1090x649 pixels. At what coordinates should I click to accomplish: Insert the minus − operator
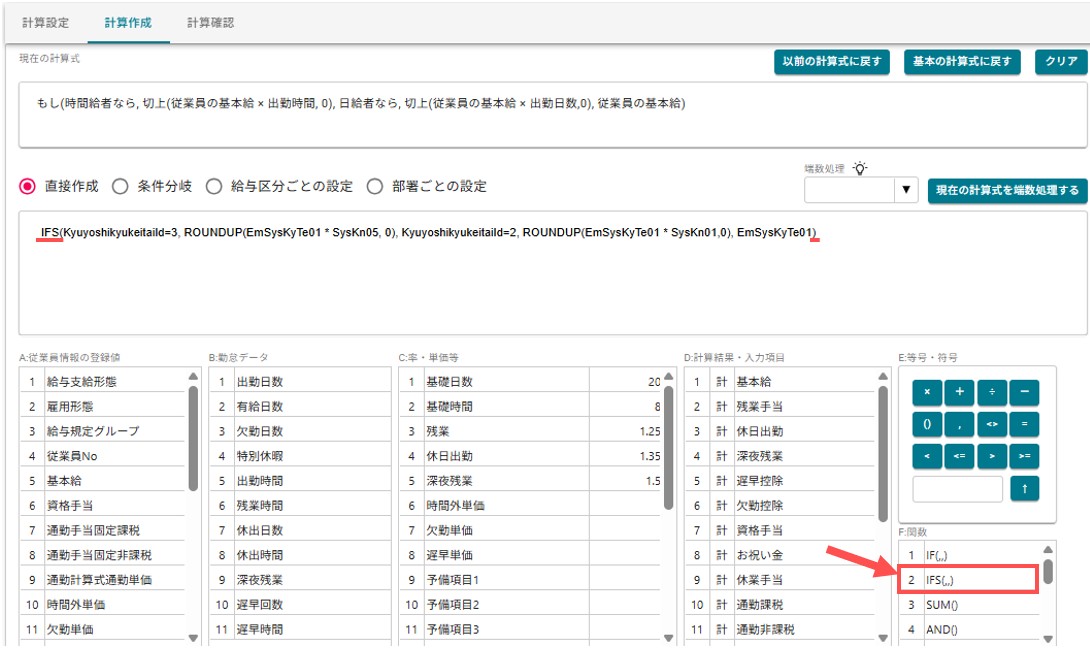[1025, 392]
